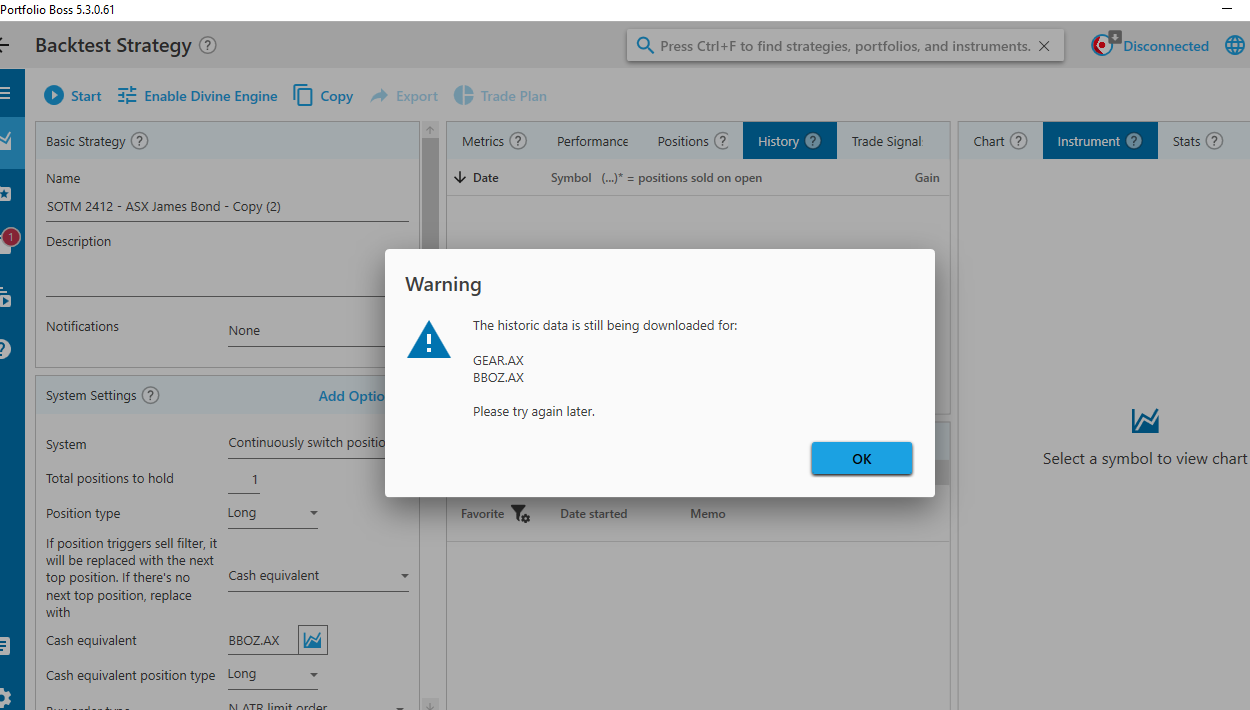Click the Favorite filter funnel icon
The width and height of the screenshot is (1250, 710).
[x=520, y=514]
